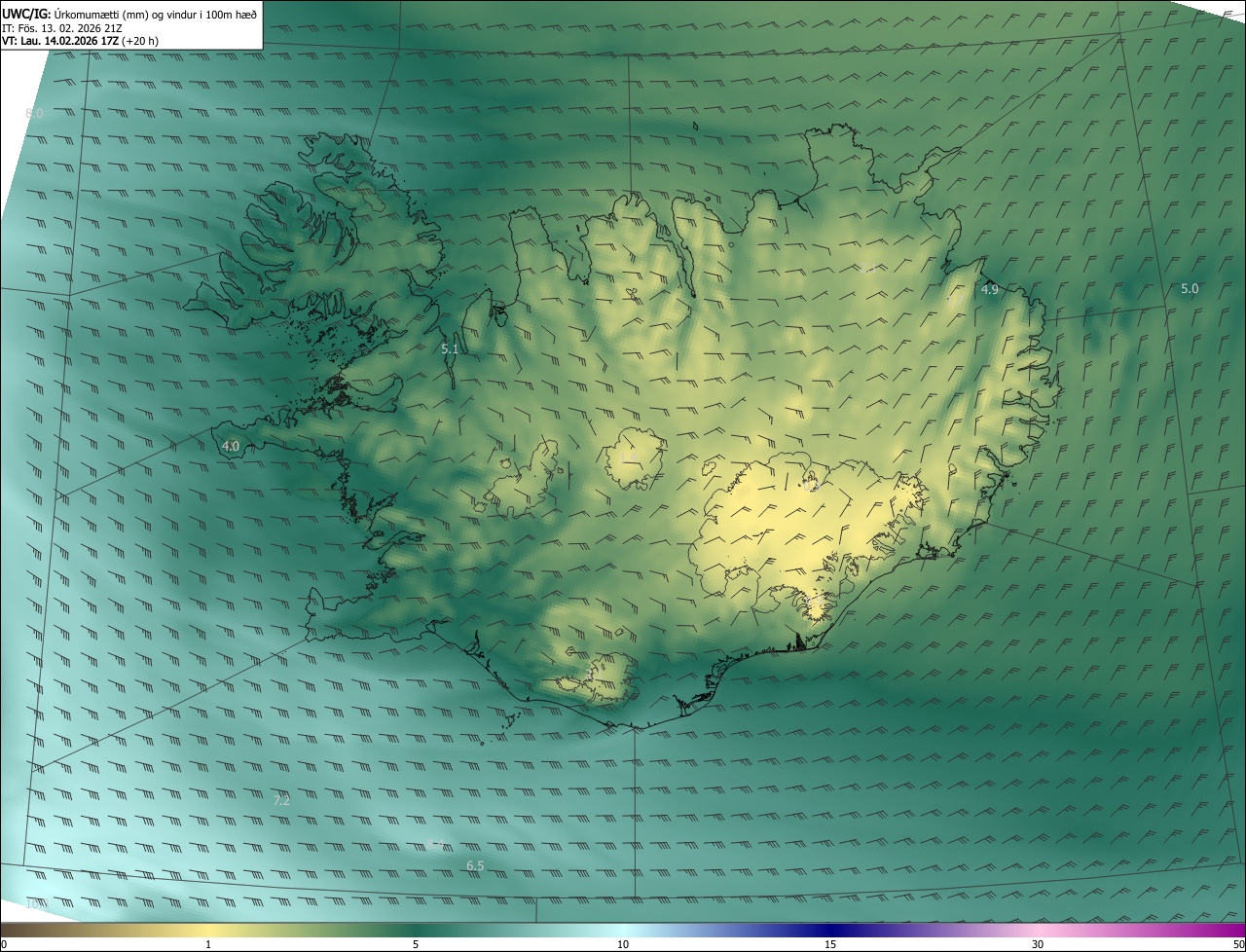This screenshot has width=1246, height=952.
Task: Click the "15" tick on the color scale
Action: [x=830, y=944]
